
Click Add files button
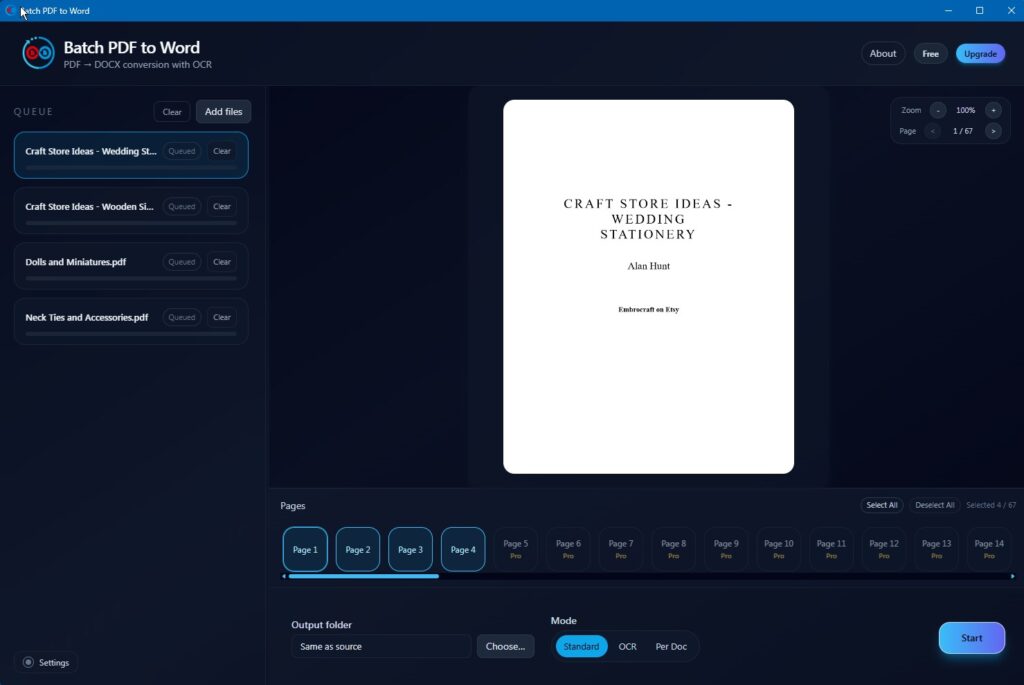(223, 112)
